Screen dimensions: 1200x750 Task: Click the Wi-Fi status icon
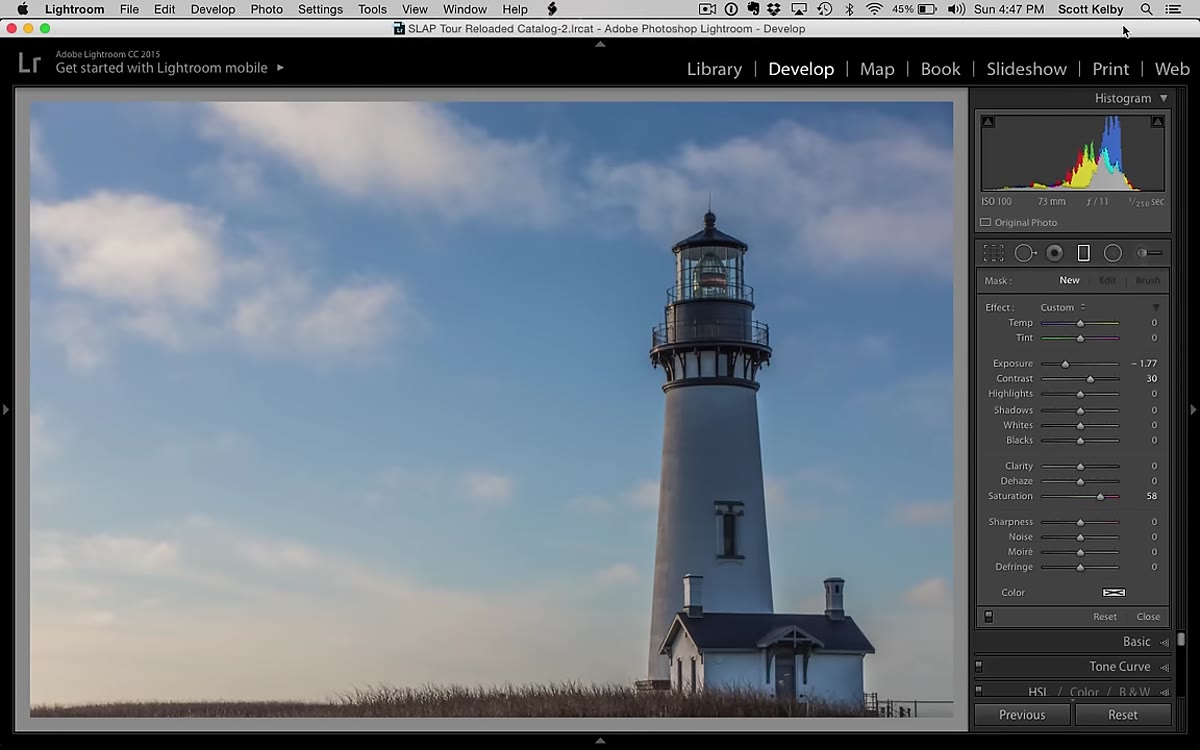[875, 9]
